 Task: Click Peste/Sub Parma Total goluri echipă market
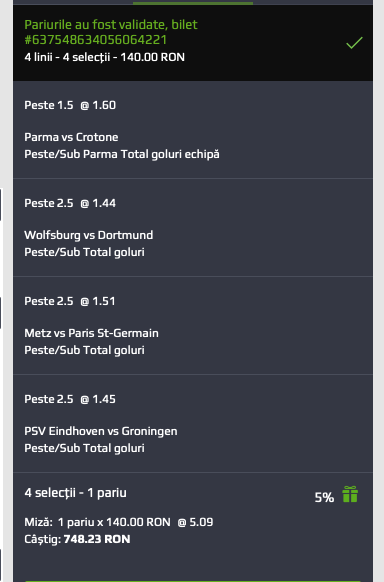(x=122, y=154)
